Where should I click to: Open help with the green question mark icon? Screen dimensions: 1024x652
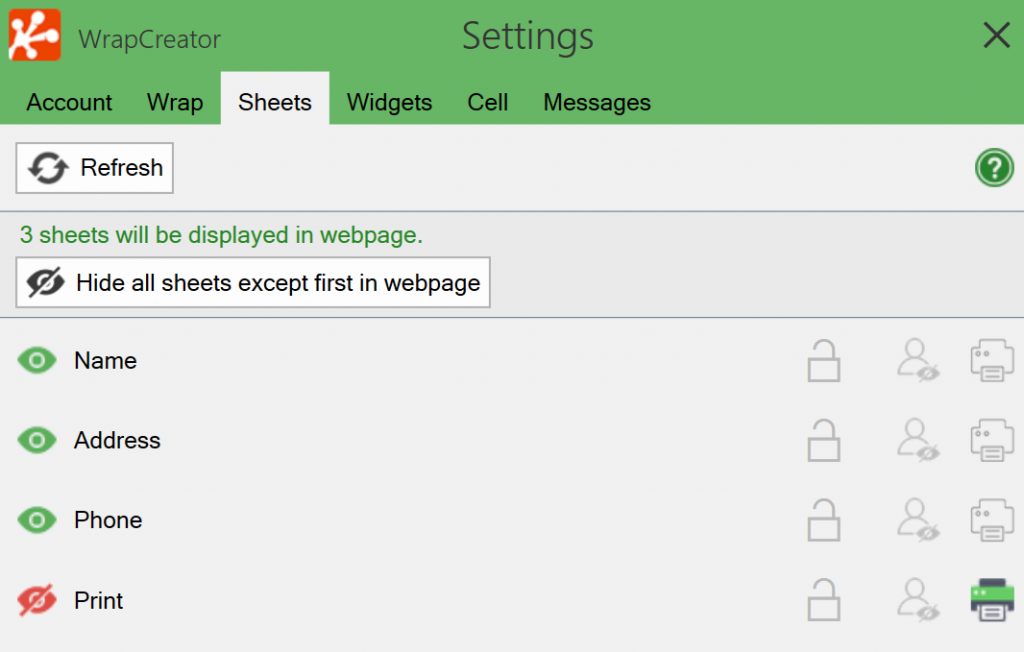pos(994,168)
